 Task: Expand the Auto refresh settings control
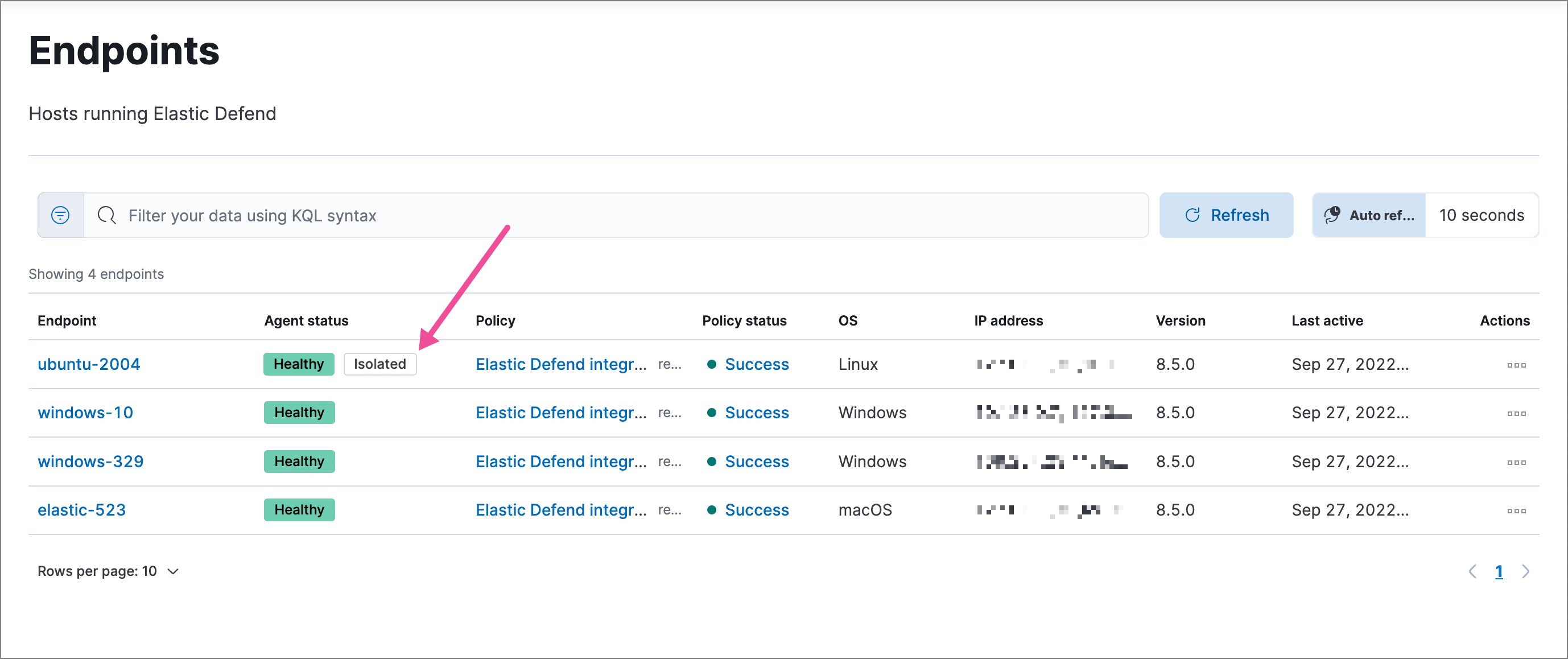pos(1368,215)
